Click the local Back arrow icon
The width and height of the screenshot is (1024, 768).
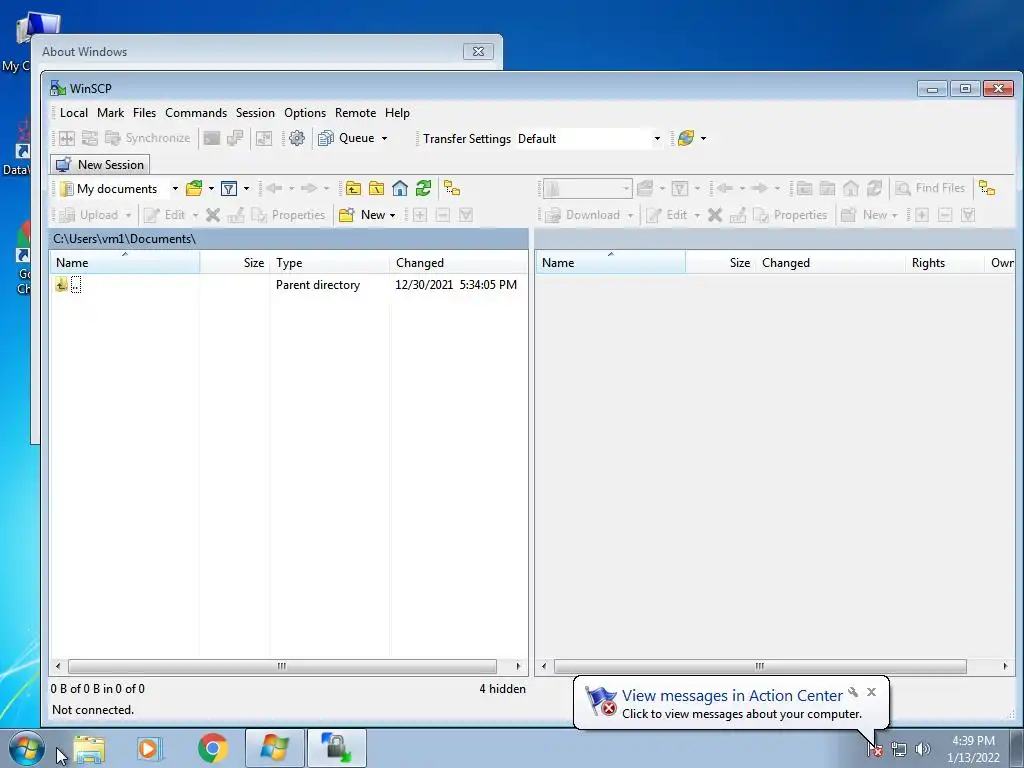pyautogui.click(x=274, y=189)
